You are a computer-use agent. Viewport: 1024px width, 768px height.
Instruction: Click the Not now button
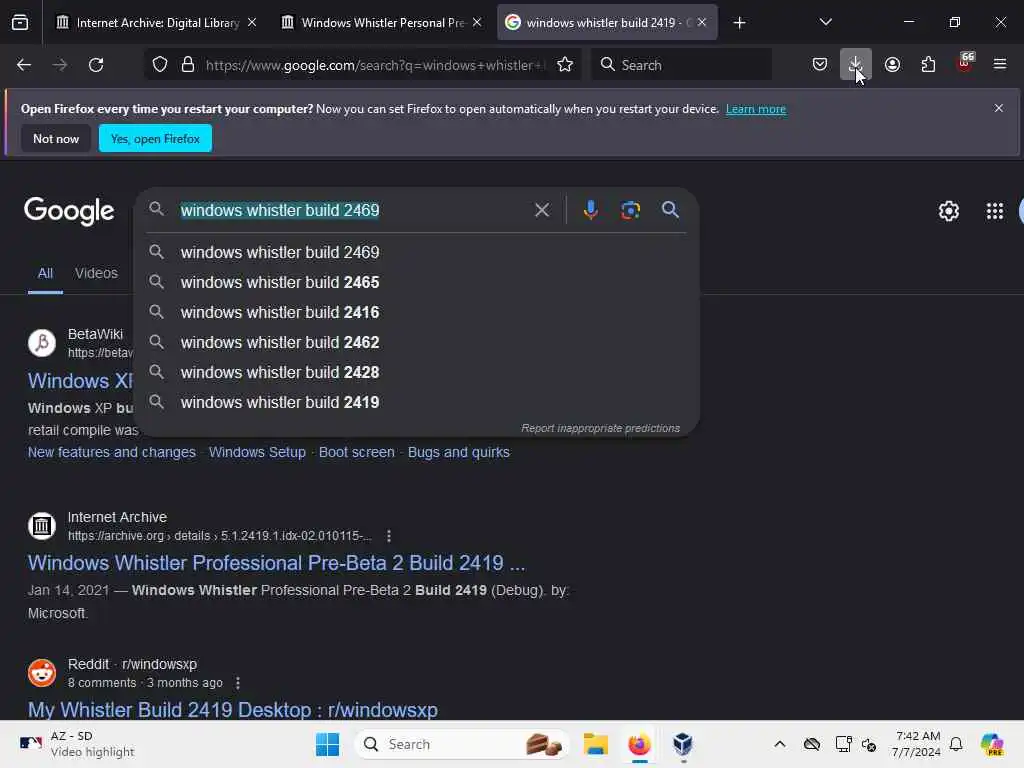pyautogui.click(x=56, y=138)
